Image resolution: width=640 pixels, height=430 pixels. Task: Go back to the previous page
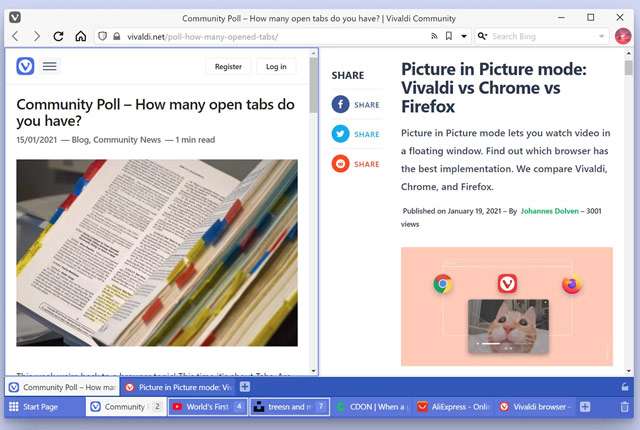tap(16, 36)
